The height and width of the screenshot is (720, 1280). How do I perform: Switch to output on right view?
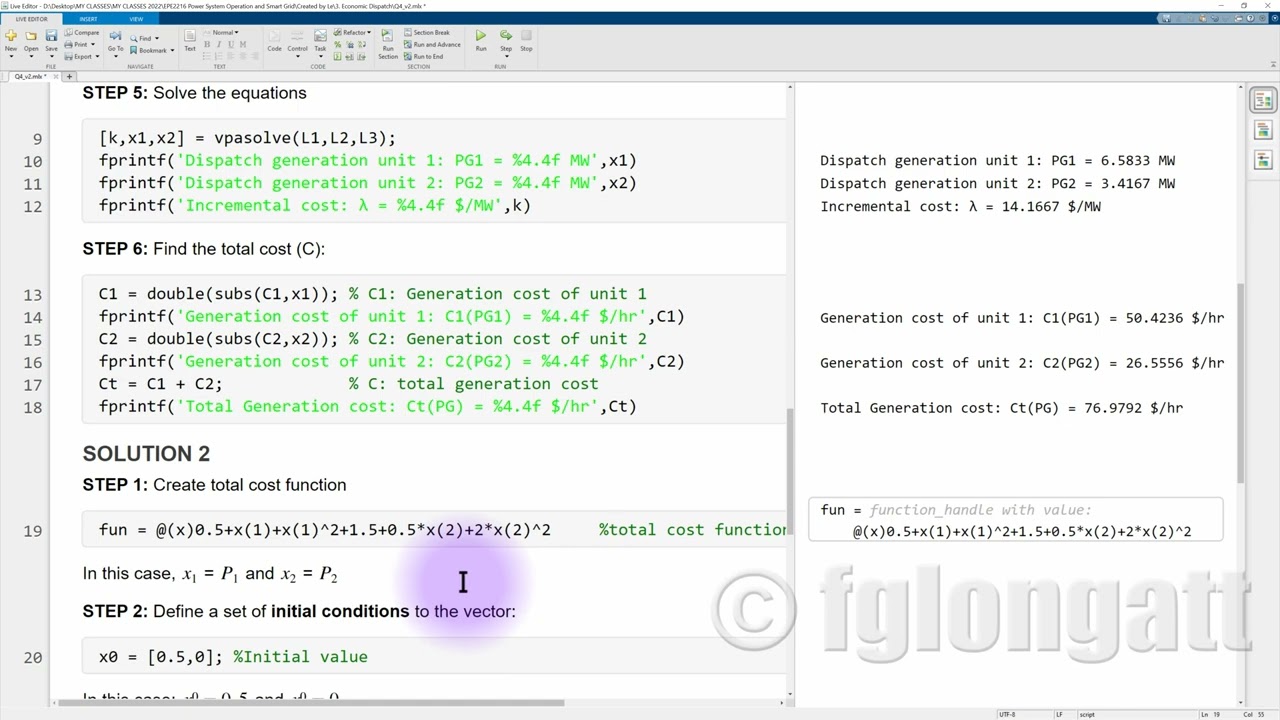(x=1262, y=101)
